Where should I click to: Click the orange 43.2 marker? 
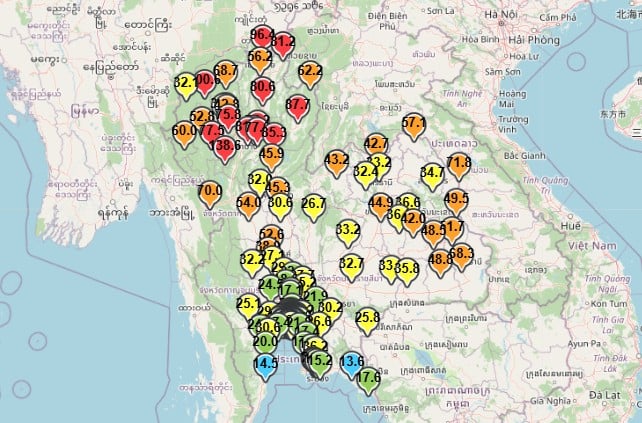coord(337,161)
